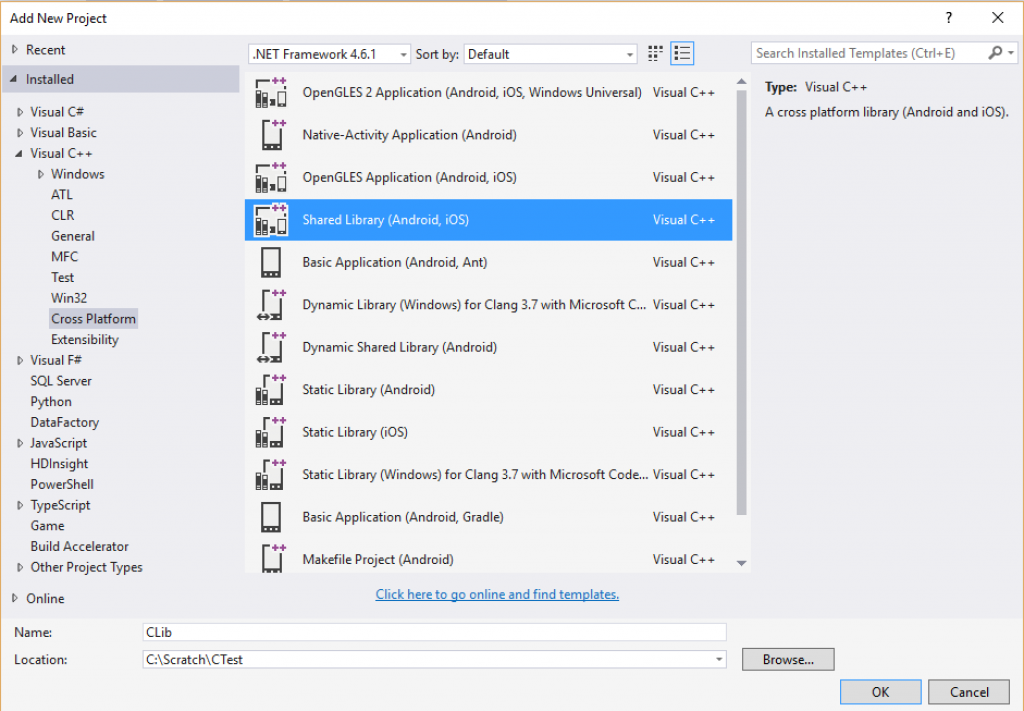This screenshot has height=711, width=1024.
Task: Expand the Other Project Types node
Action: pos(19,567)
